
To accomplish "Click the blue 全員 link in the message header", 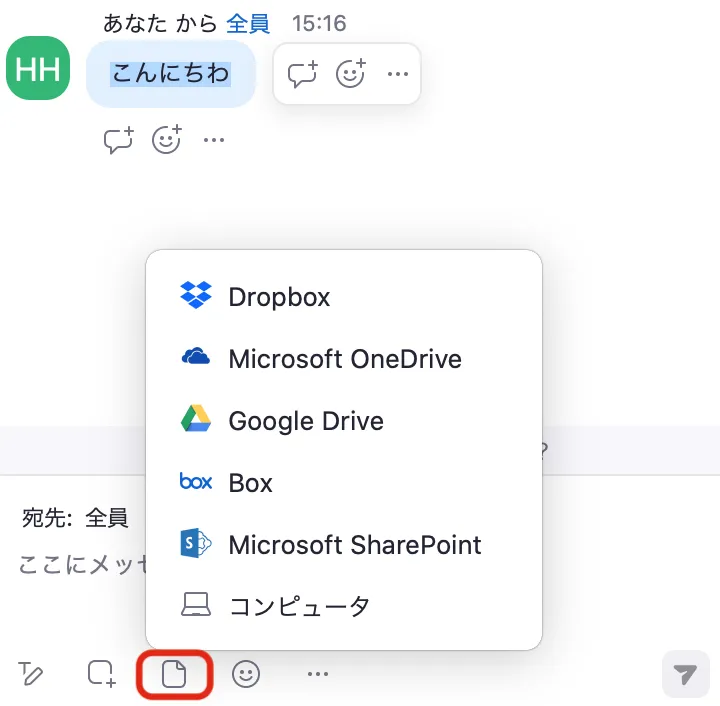I will click(x=247, y=22).
